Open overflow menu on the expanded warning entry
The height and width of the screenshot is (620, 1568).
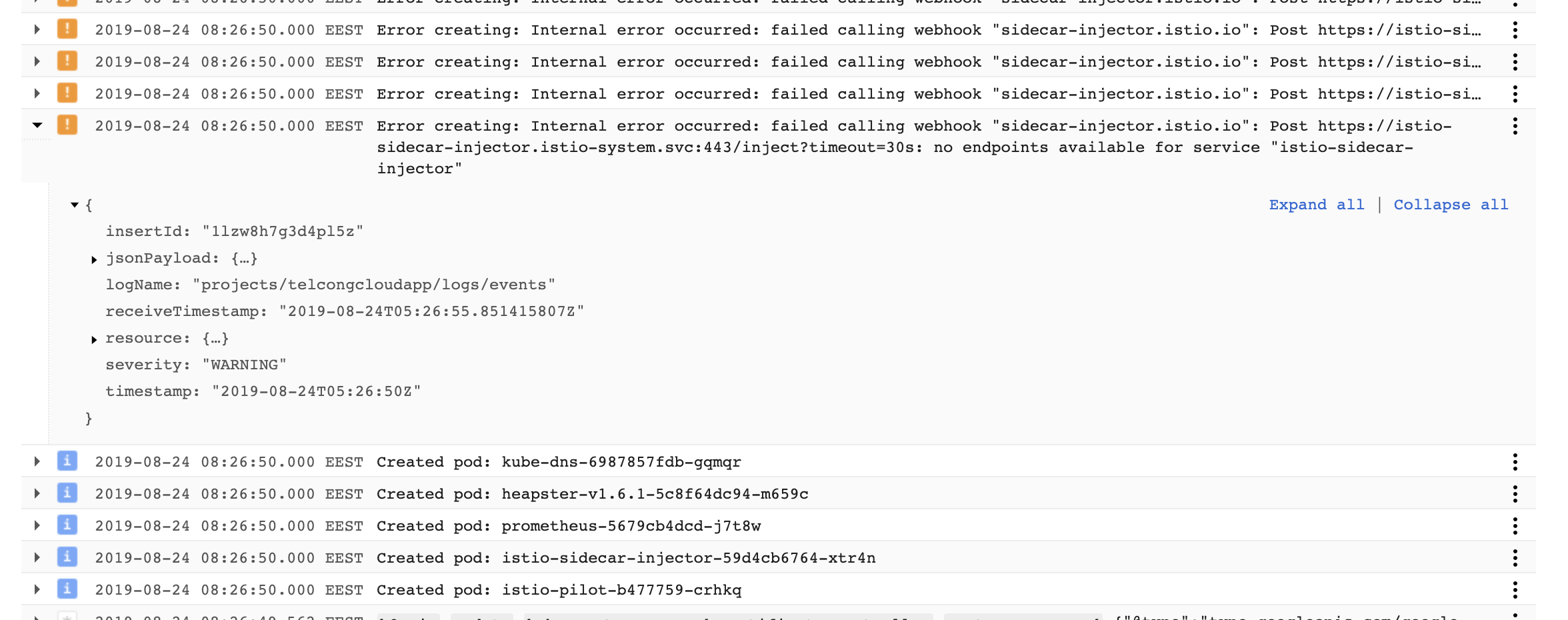tap(1516, 125)
